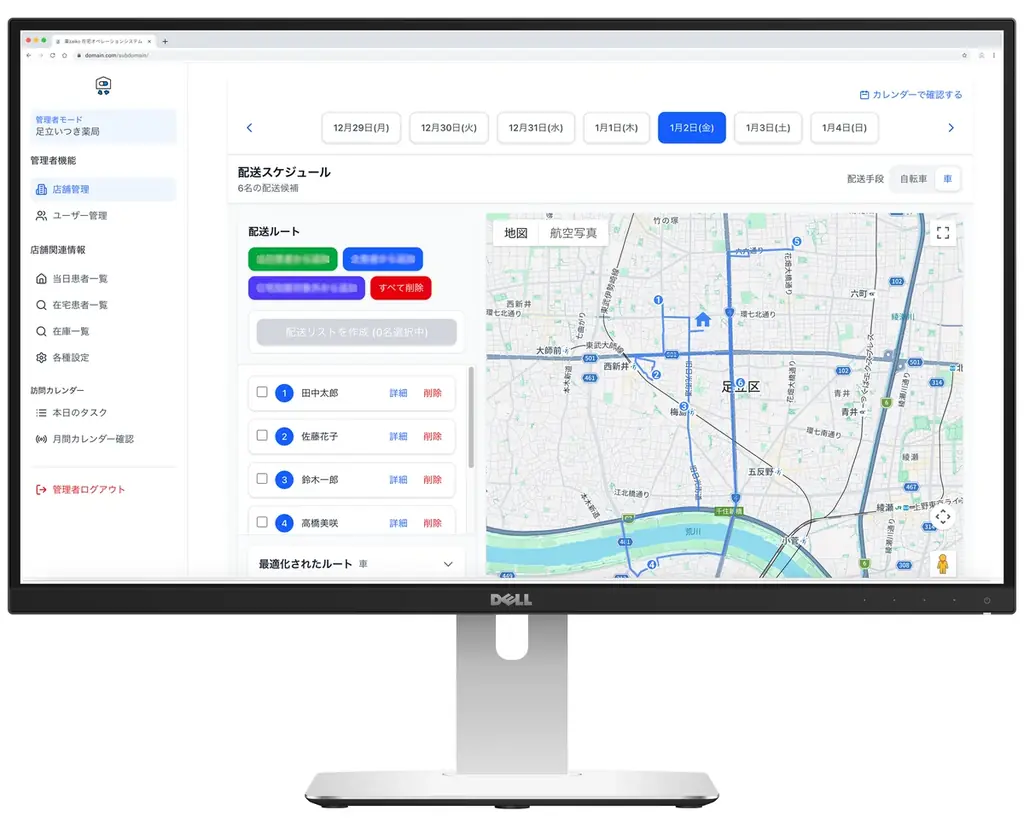Check the box for 田中太郎

(262, 392)
